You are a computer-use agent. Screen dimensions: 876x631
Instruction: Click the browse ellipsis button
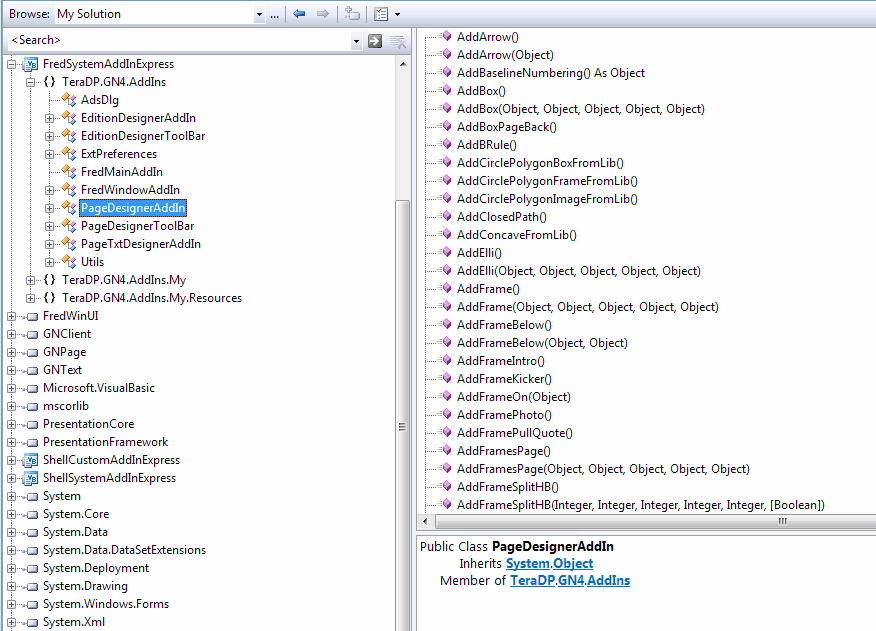tap(274, 15)
